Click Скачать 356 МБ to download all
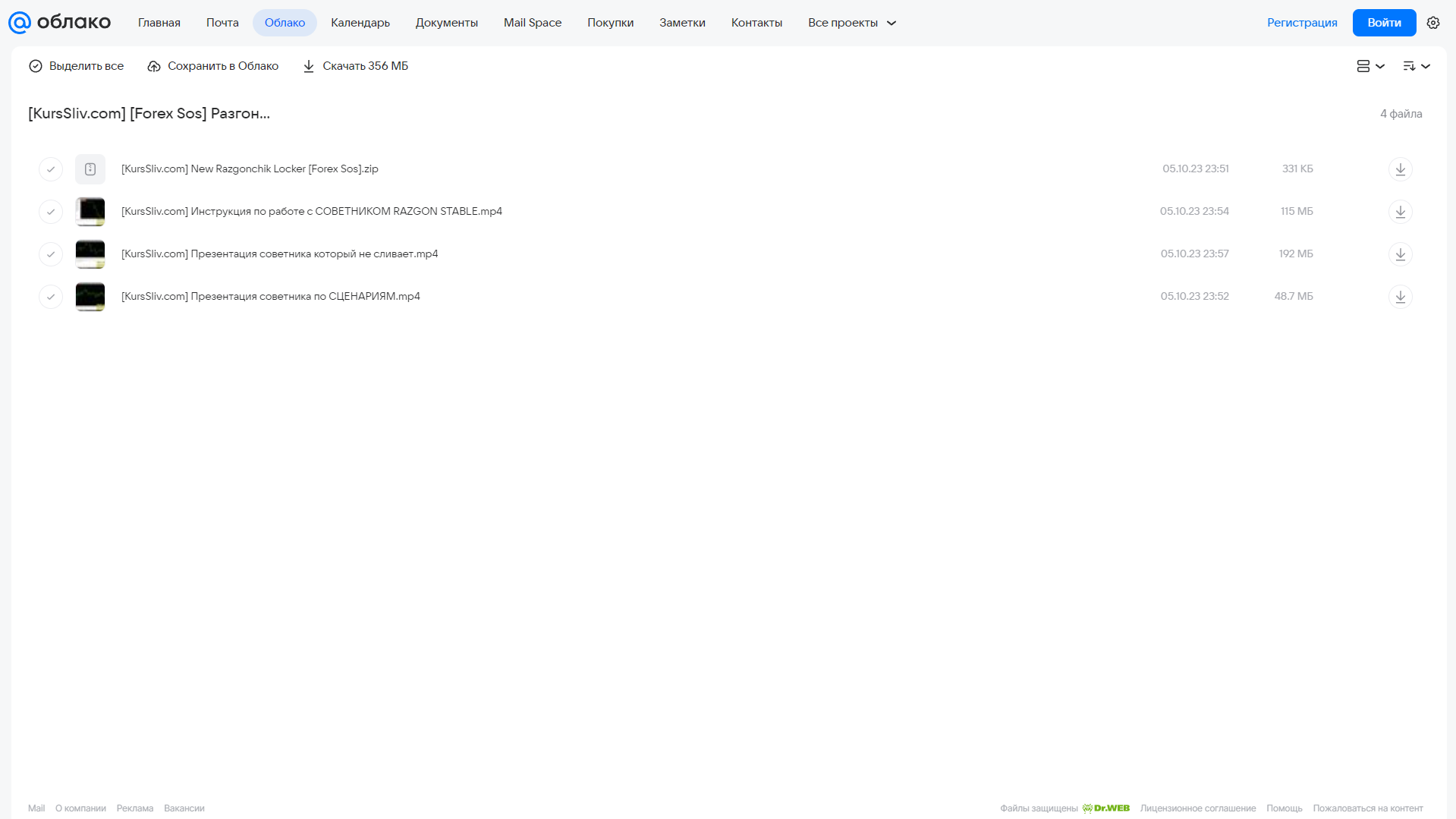 coord(355,66)
